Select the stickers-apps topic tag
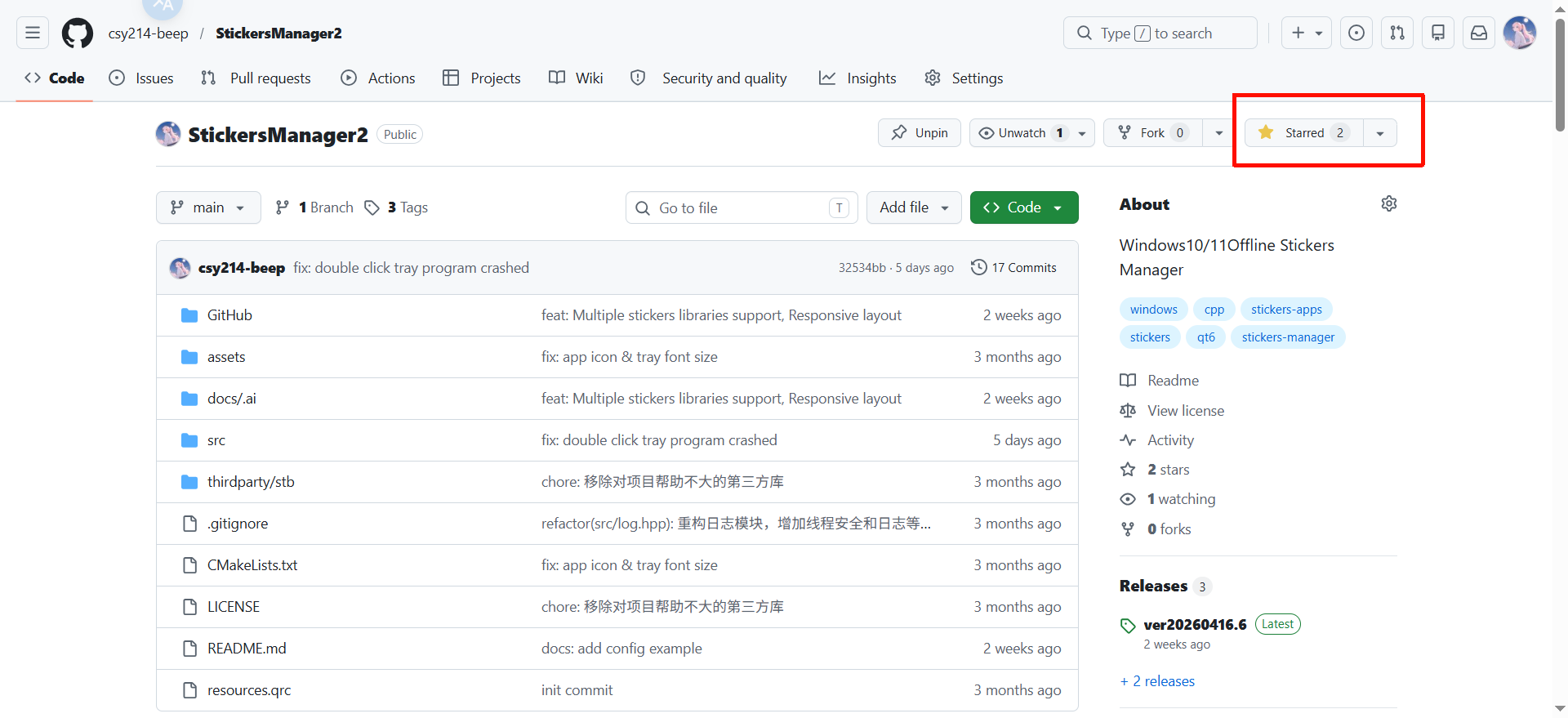The image size is (1568, 718). point(1286,310)
